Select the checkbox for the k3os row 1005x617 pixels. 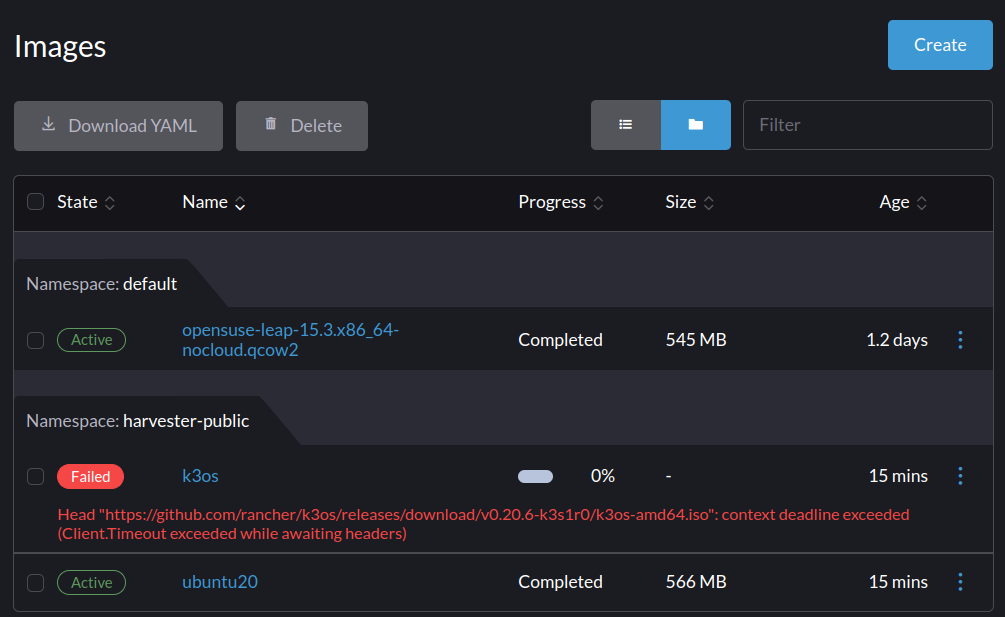coord(35,476)
